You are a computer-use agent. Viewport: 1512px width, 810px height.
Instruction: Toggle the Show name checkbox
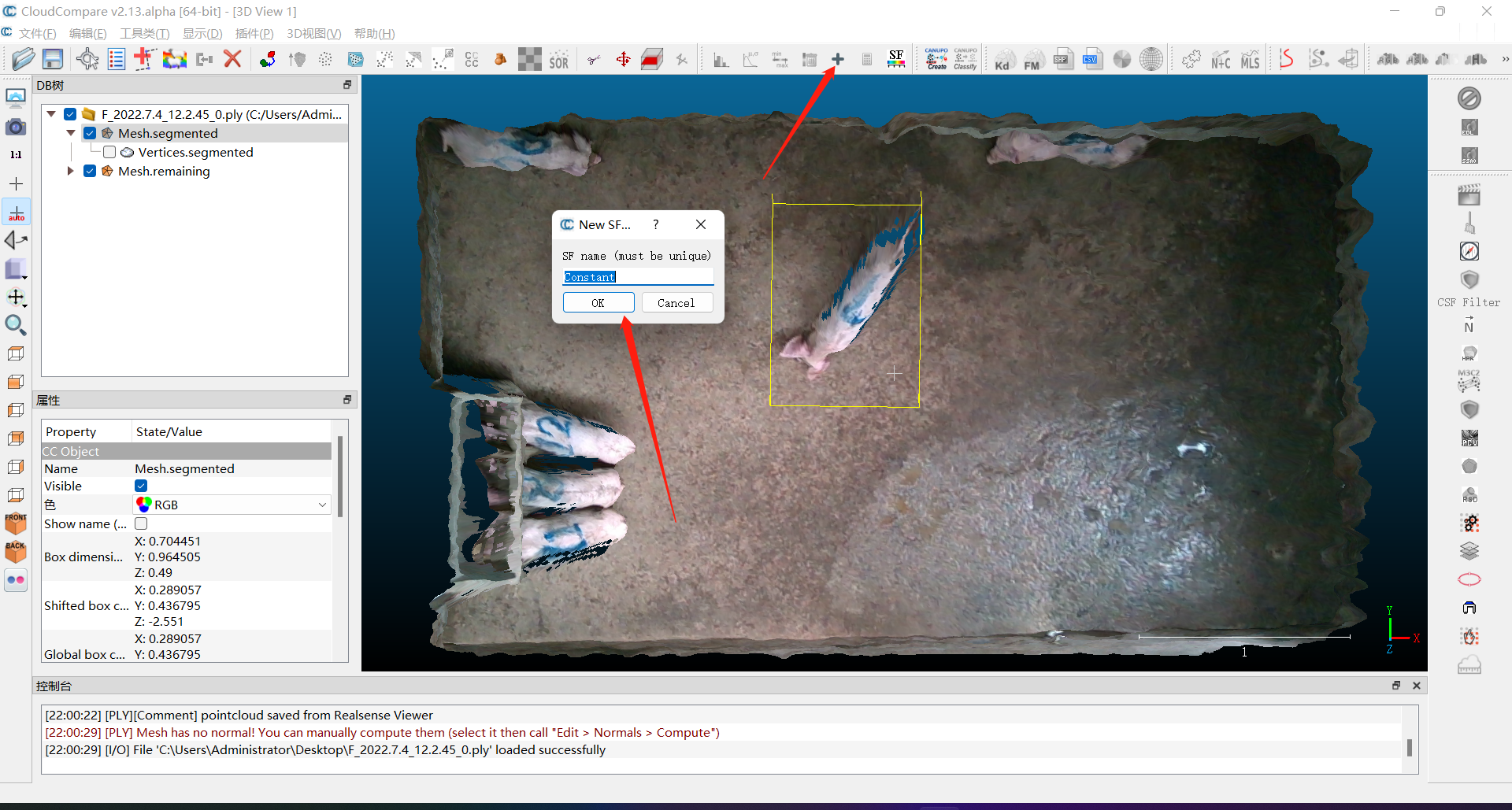[x=141, y=523]
